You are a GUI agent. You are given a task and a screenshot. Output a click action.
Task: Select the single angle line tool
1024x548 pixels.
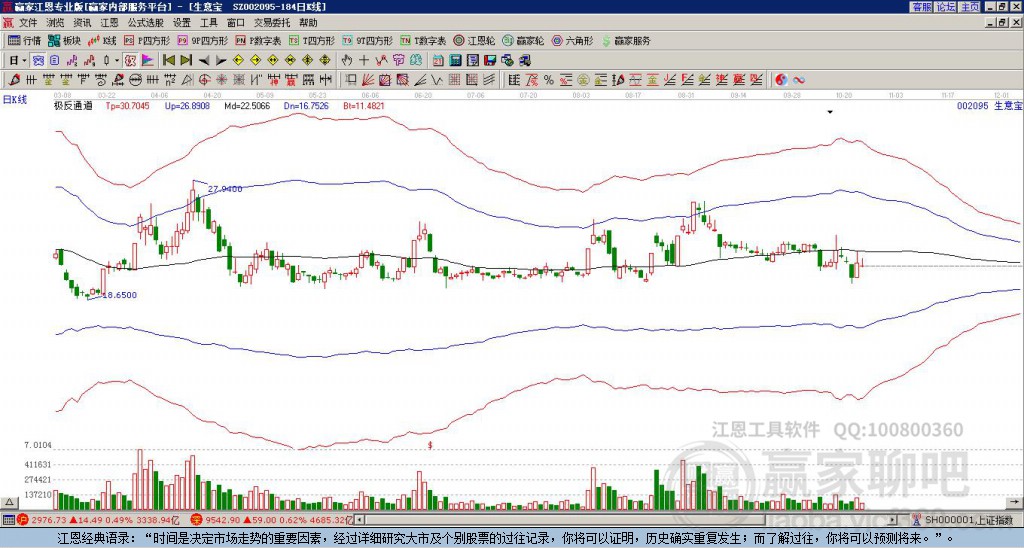coord(419,80)
